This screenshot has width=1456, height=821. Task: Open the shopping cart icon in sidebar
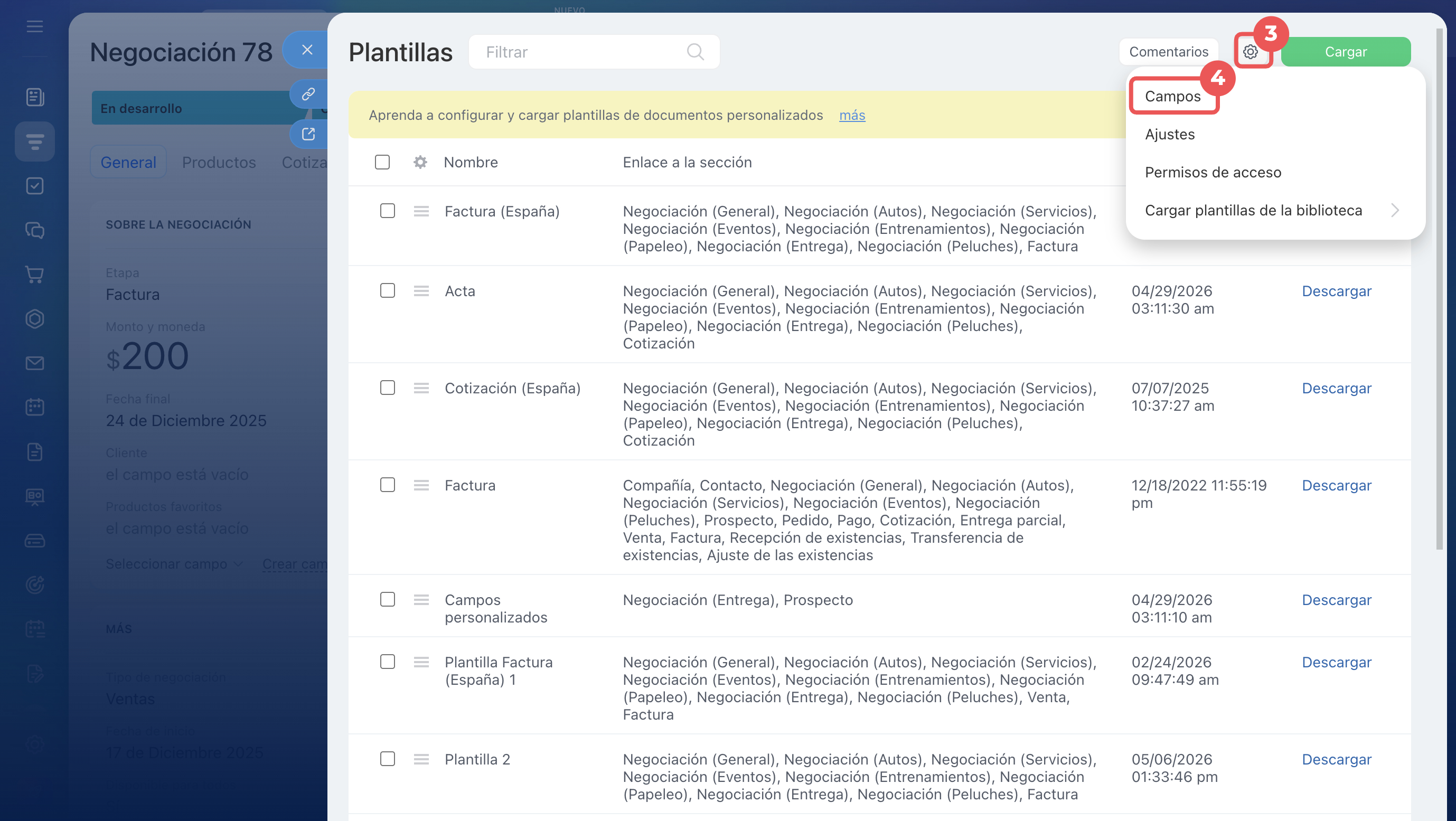34,275
